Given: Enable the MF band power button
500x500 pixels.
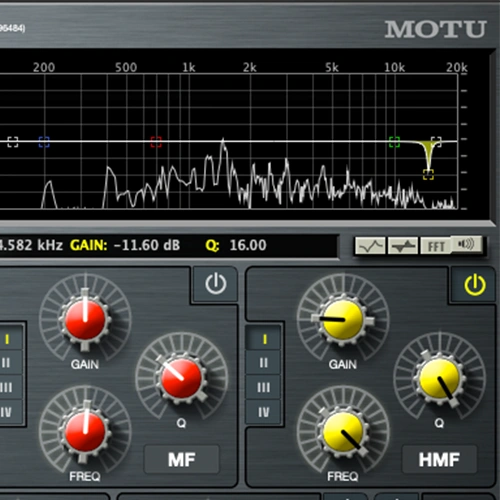Looking at the screenshot, I should pos(216,284).
